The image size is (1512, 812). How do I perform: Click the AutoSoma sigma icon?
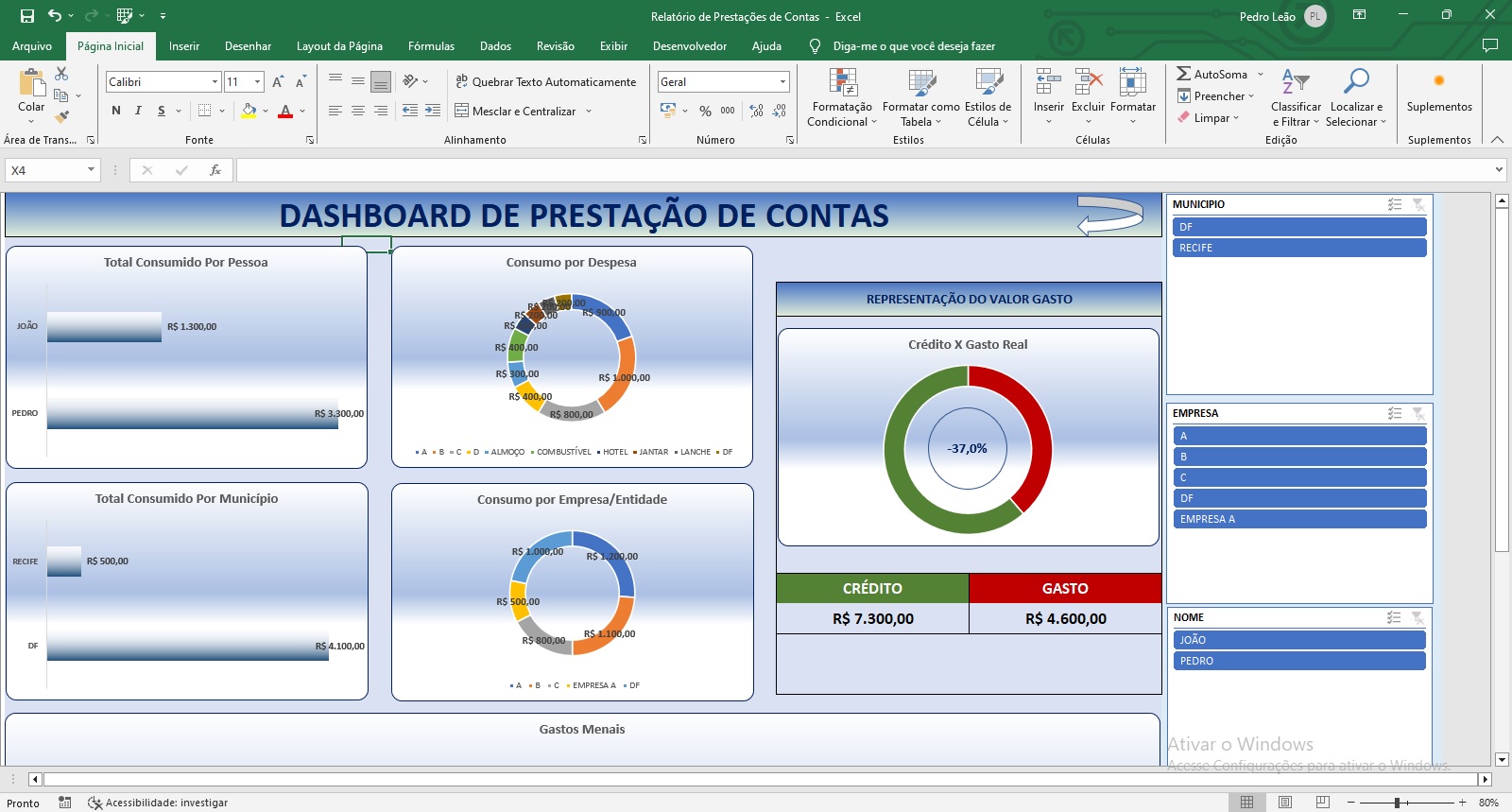pos(1183,74)
